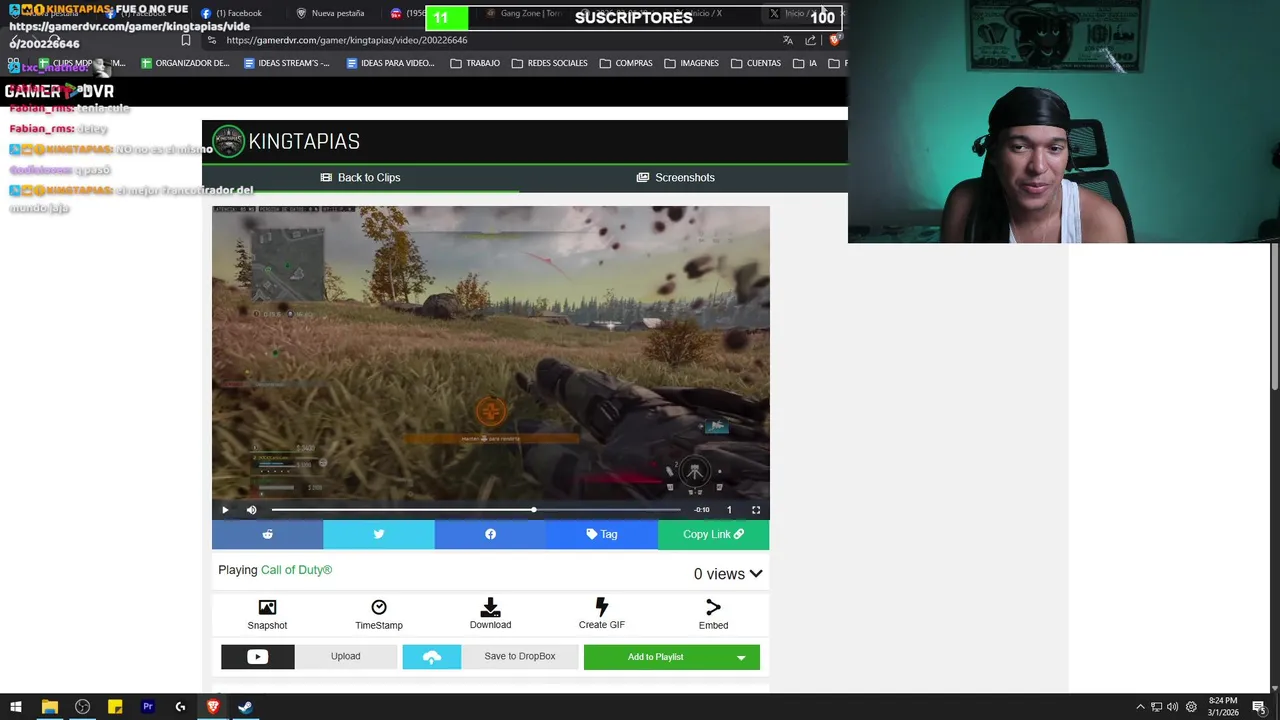Open the IMAGENES bookmarks folder
Screen dimensions: 1280x720
coord(691,63)
